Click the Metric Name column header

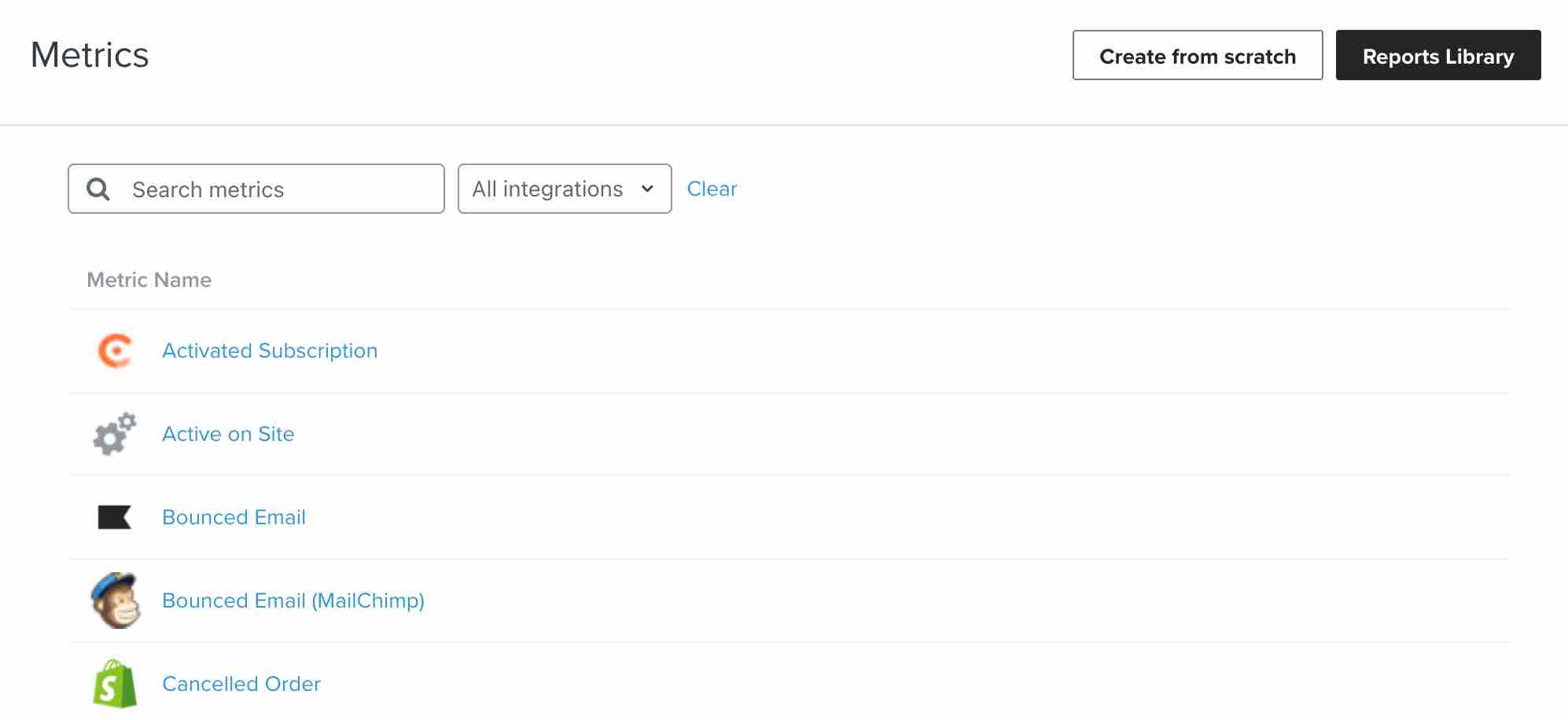click(148, 279)
